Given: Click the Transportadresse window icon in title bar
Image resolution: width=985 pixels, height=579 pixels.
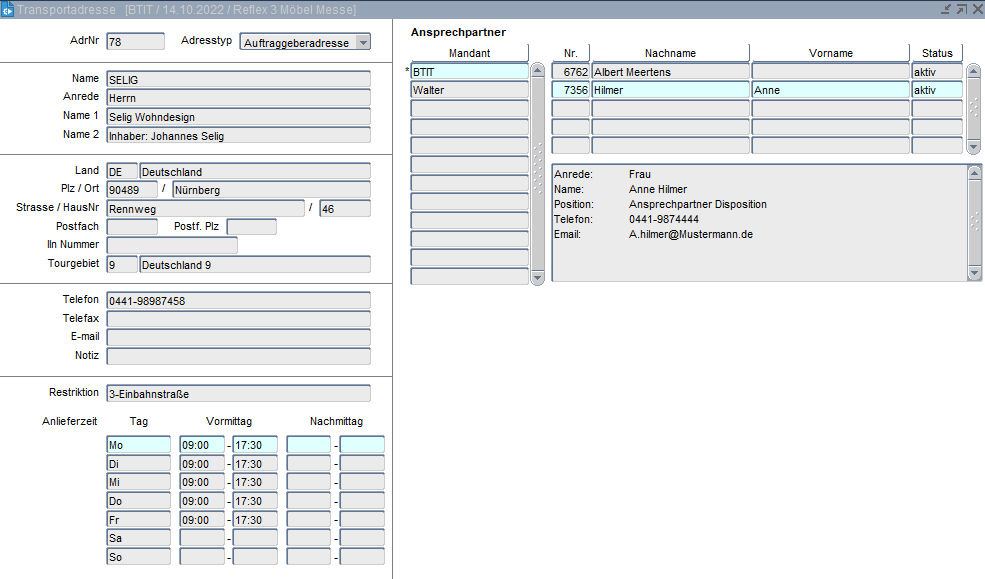Looking at the screenshot, I should (x=8, y=9).
